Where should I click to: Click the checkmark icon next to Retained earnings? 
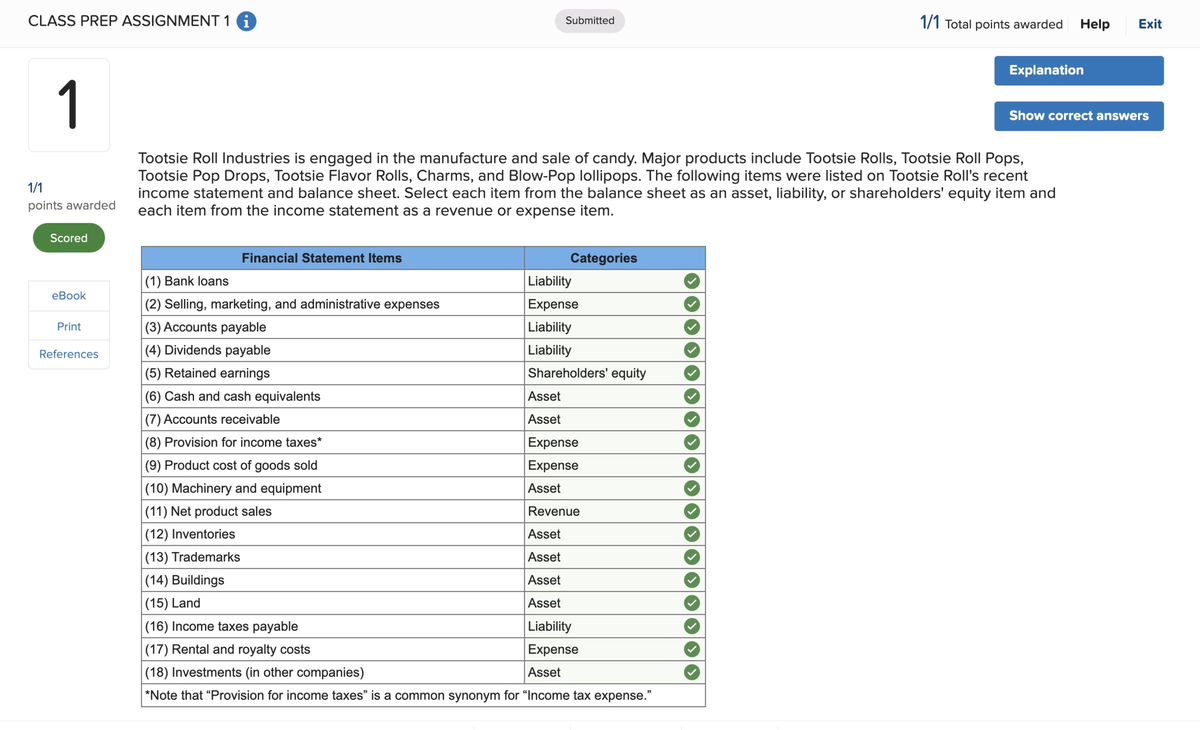point(691,373)
